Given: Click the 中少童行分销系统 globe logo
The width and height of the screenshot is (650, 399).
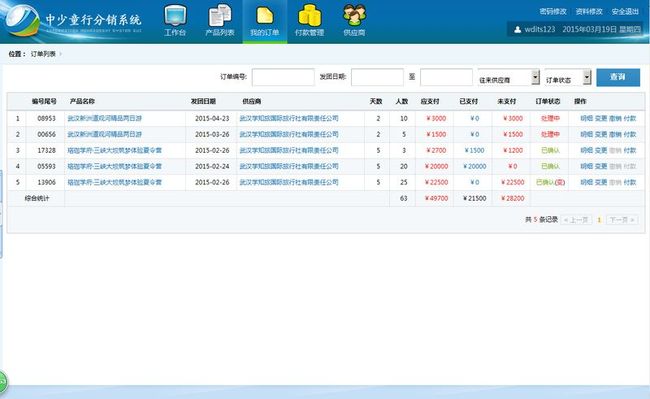Looking at the screenshot, I should tap(23, 21).
